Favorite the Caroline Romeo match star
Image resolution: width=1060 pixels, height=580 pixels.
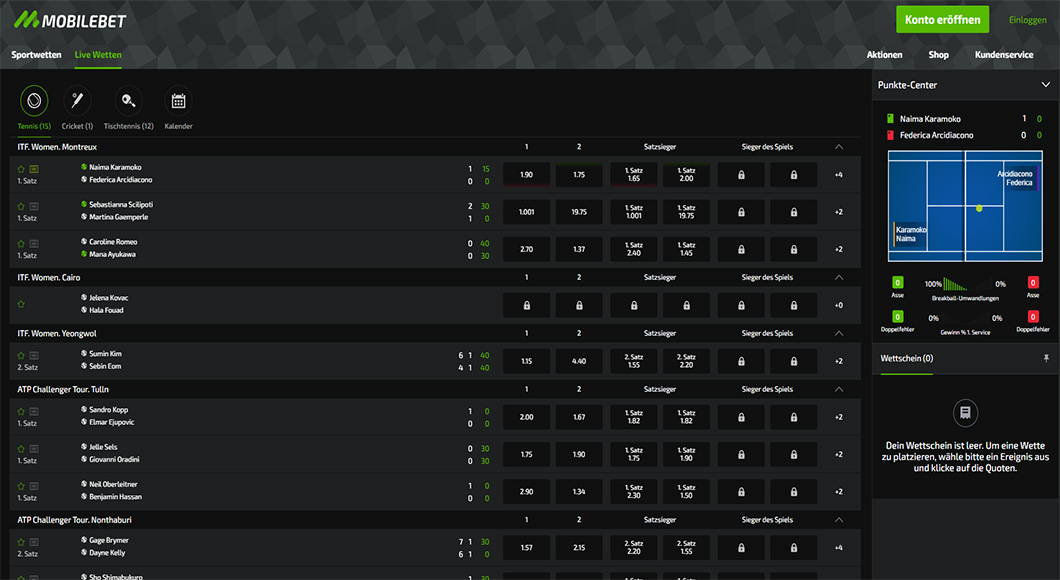[21, 243]
